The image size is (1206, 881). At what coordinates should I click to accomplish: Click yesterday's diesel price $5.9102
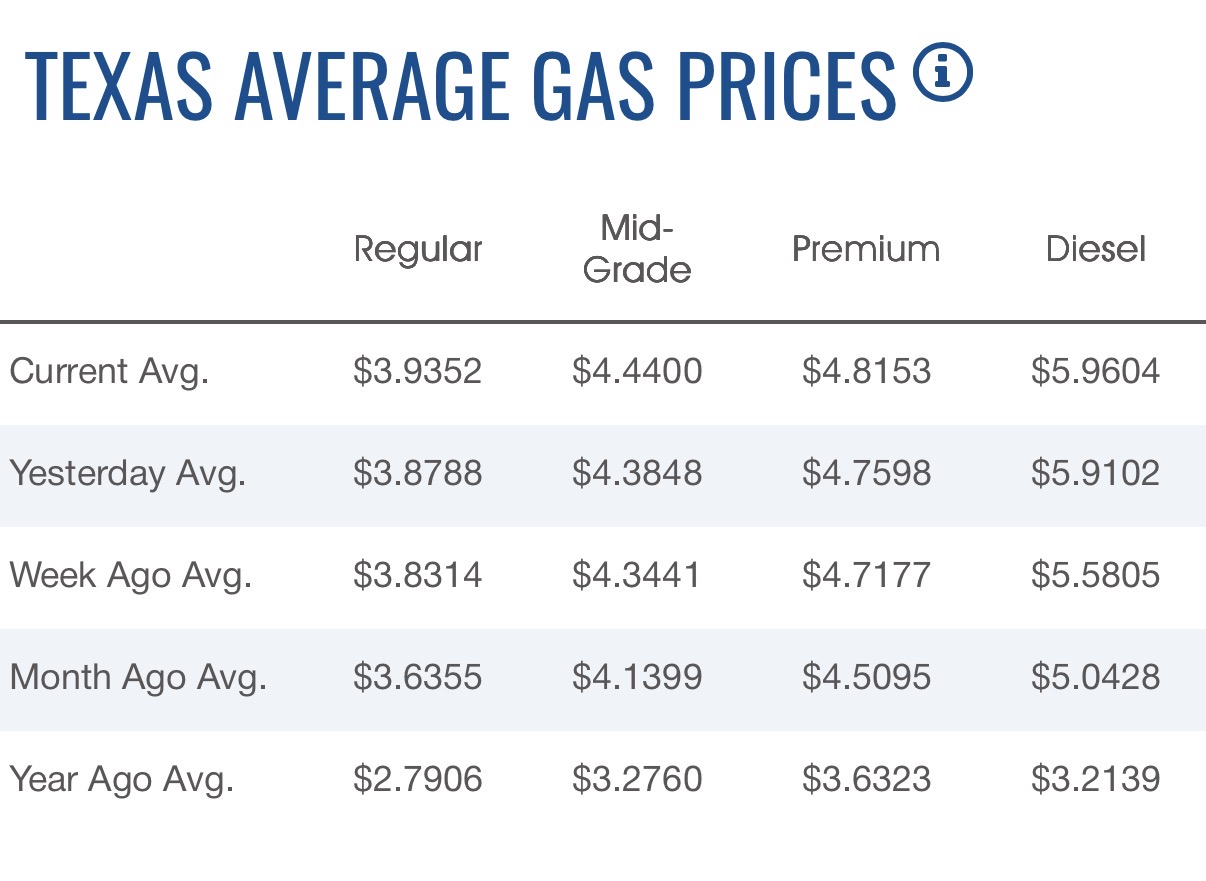tap(1096, 474)
